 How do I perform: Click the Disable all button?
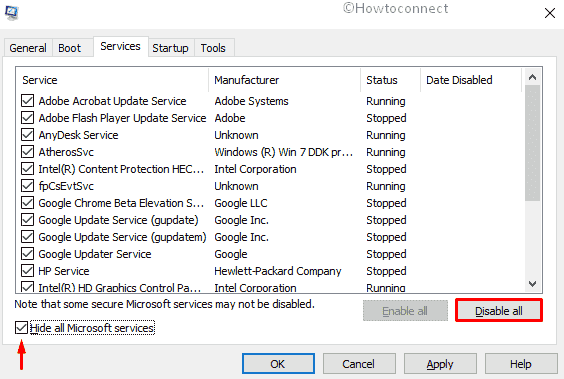point(499,310)
